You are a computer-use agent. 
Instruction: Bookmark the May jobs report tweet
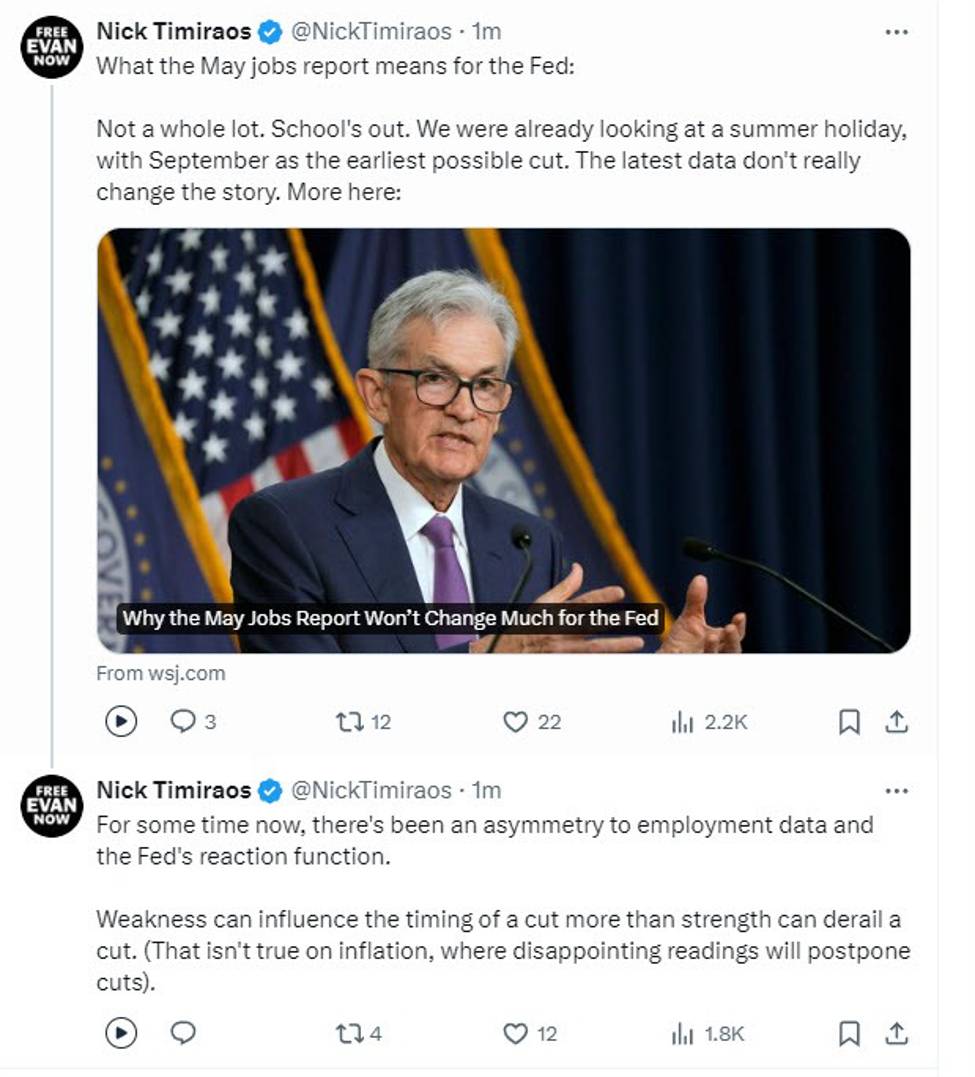[x=849, y=721]
